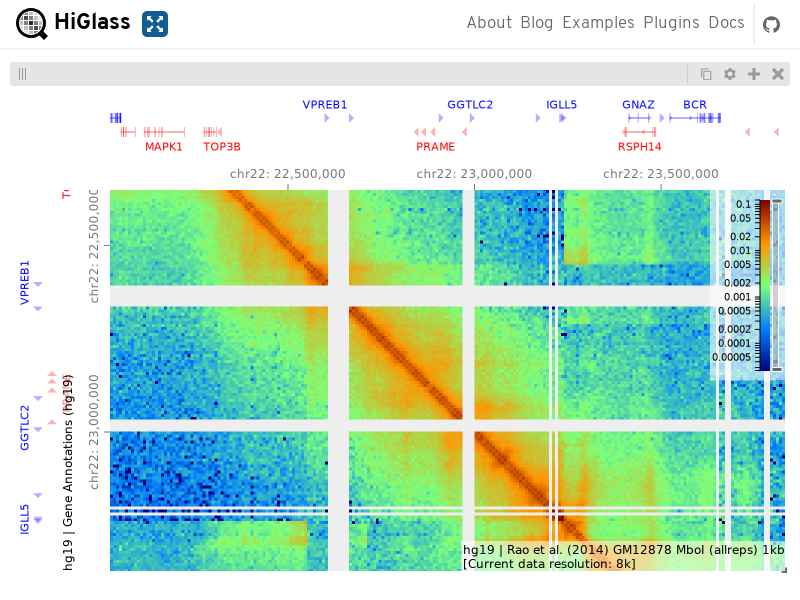Open the GitHub repository icon

pos(771,24)
